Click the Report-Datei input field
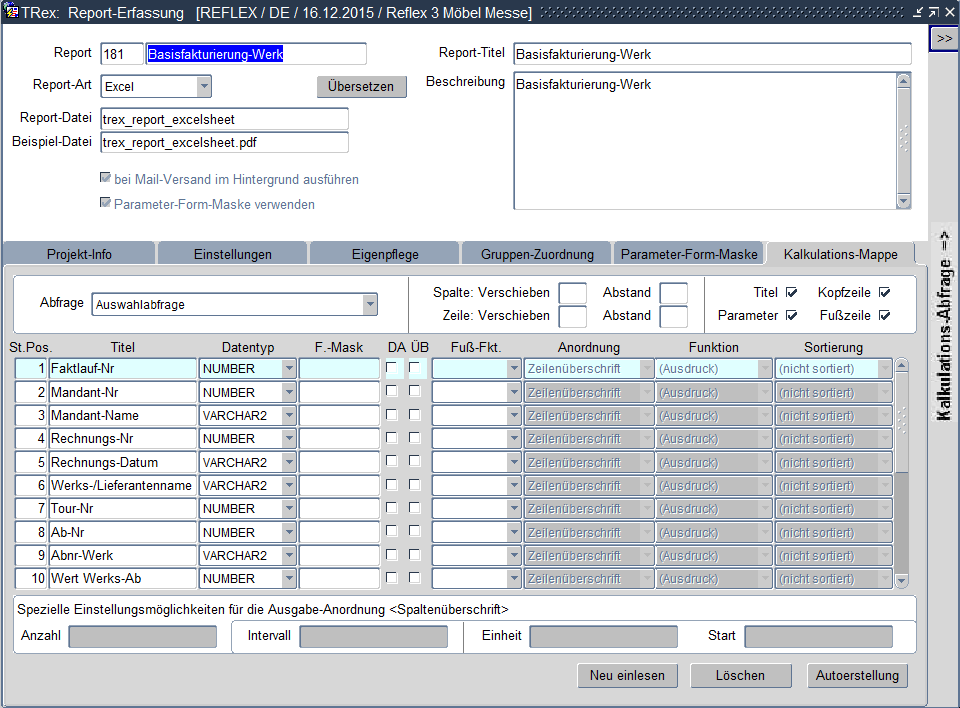 click(x=224, y=119)
